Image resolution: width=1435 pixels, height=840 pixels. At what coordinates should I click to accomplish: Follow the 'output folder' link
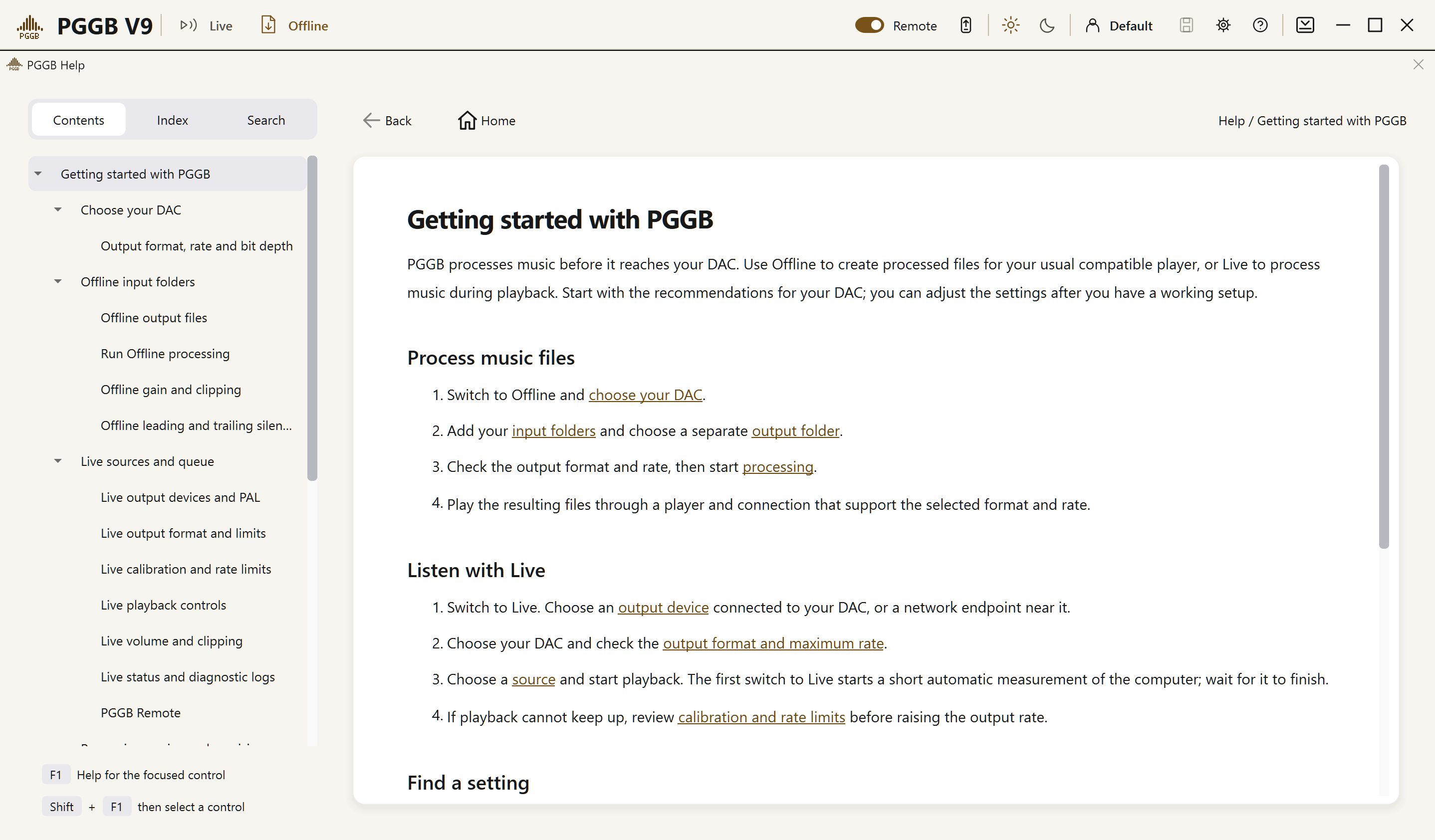pos(795,431)
